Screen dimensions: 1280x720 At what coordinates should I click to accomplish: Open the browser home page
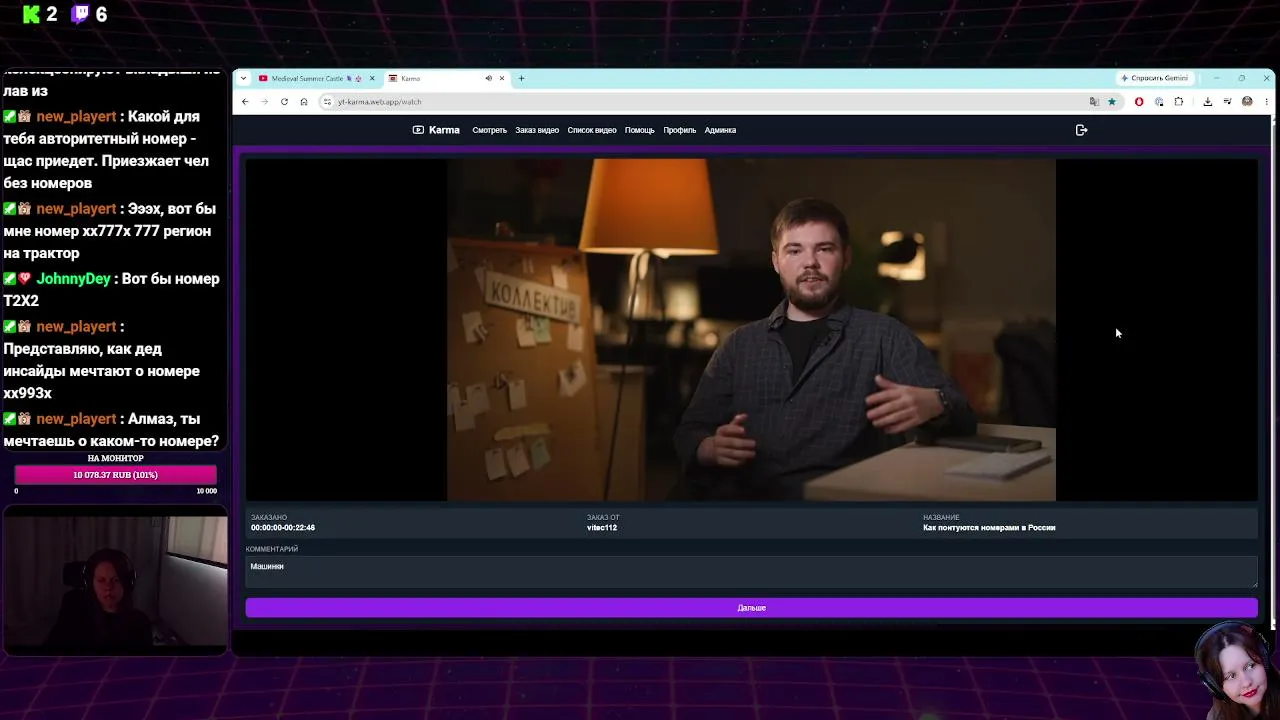pos(304,102)
